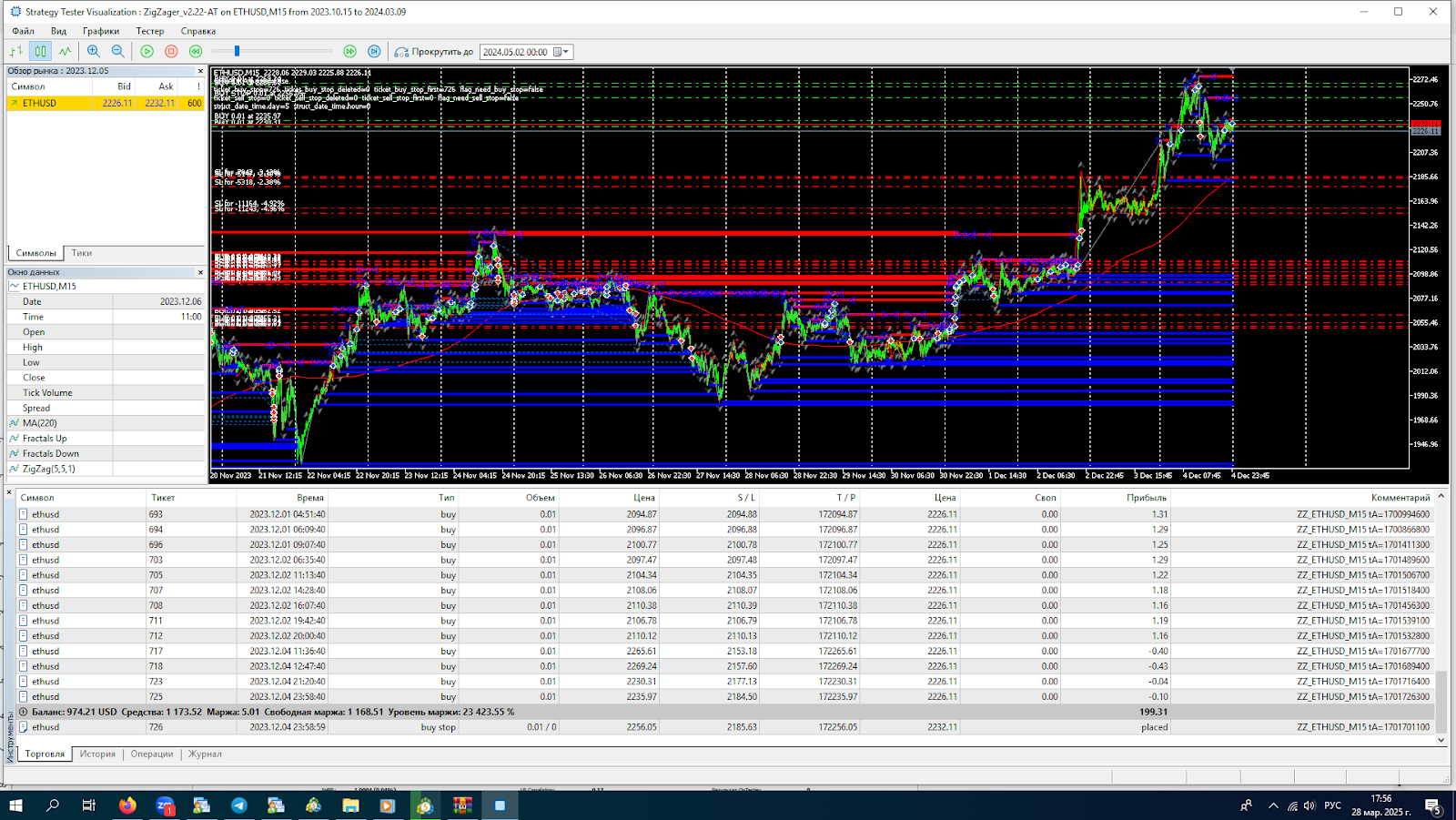Stop the strategy test with the red button

171,52
